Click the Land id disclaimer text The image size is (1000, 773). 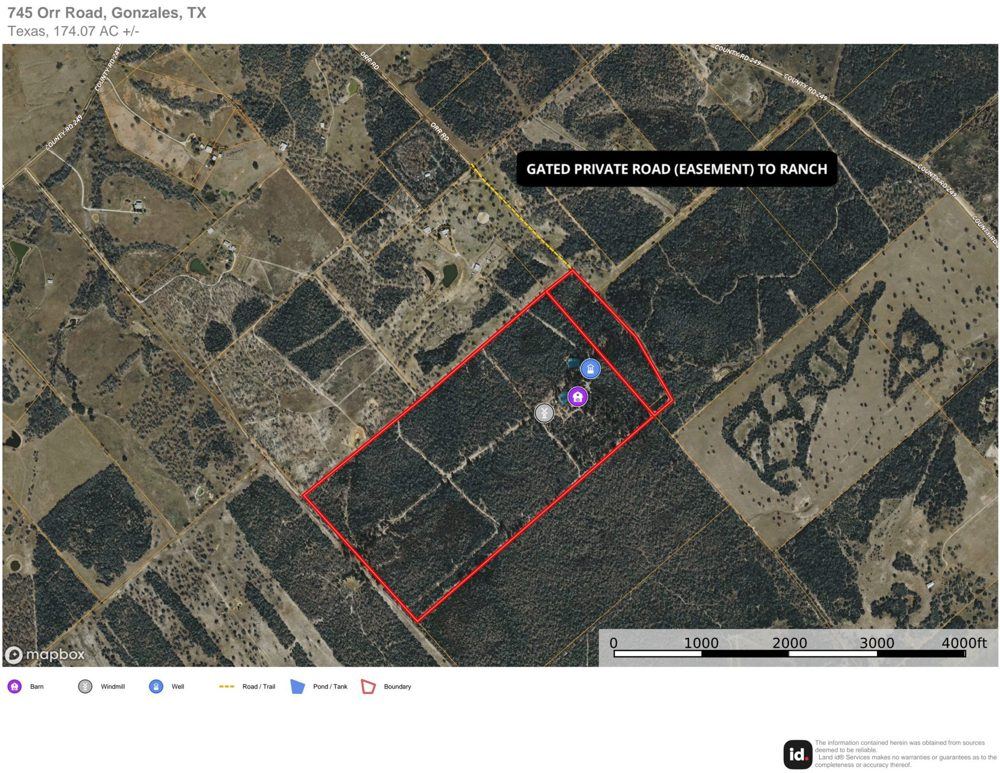click(906, 754)
